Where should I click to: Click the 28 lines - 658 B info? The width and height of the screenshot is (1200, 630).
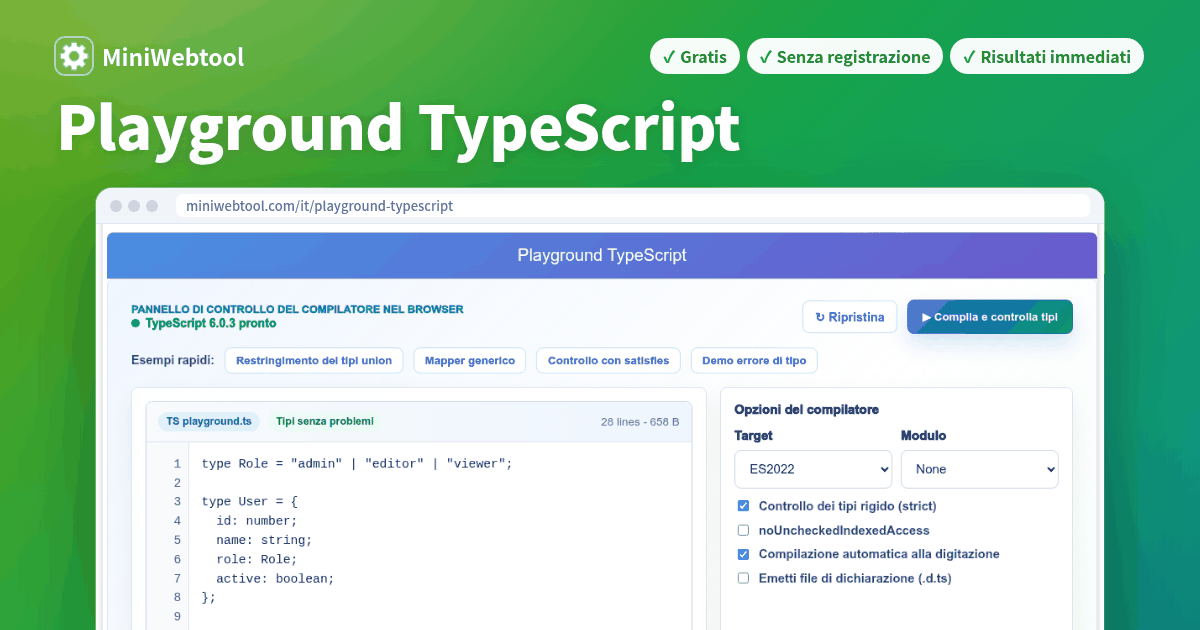pos(640,422)
